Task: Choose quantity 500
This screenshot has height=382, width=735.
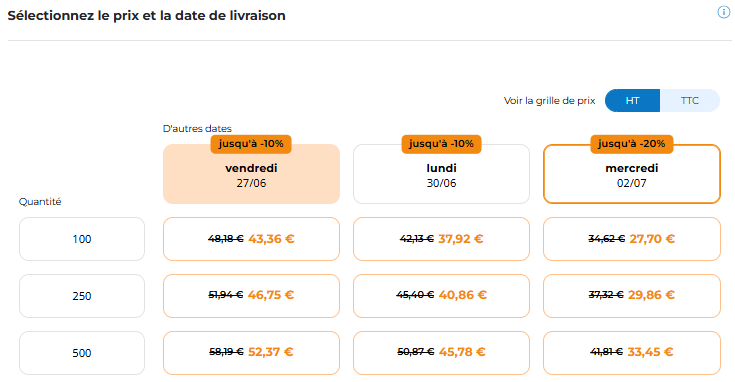Action: click(82, 353)
